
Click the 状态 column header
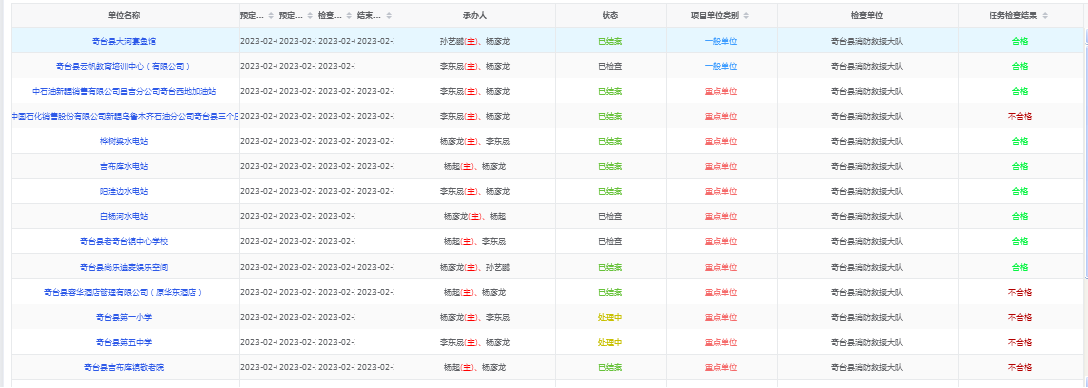click(610, 15)
